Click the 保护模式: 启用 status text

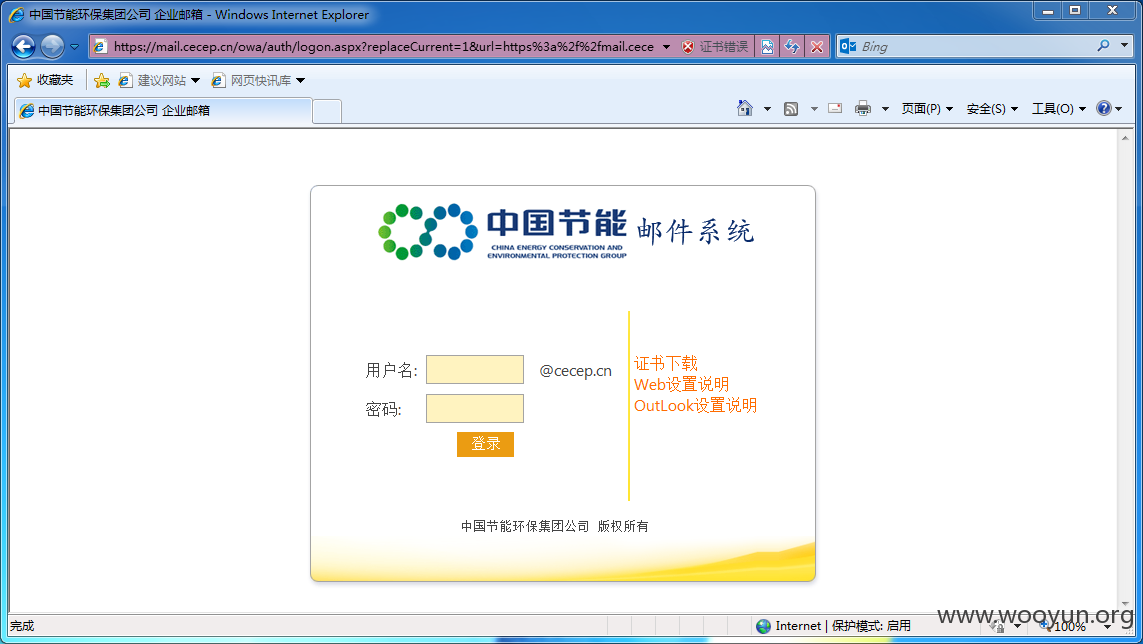click(871, 626)
